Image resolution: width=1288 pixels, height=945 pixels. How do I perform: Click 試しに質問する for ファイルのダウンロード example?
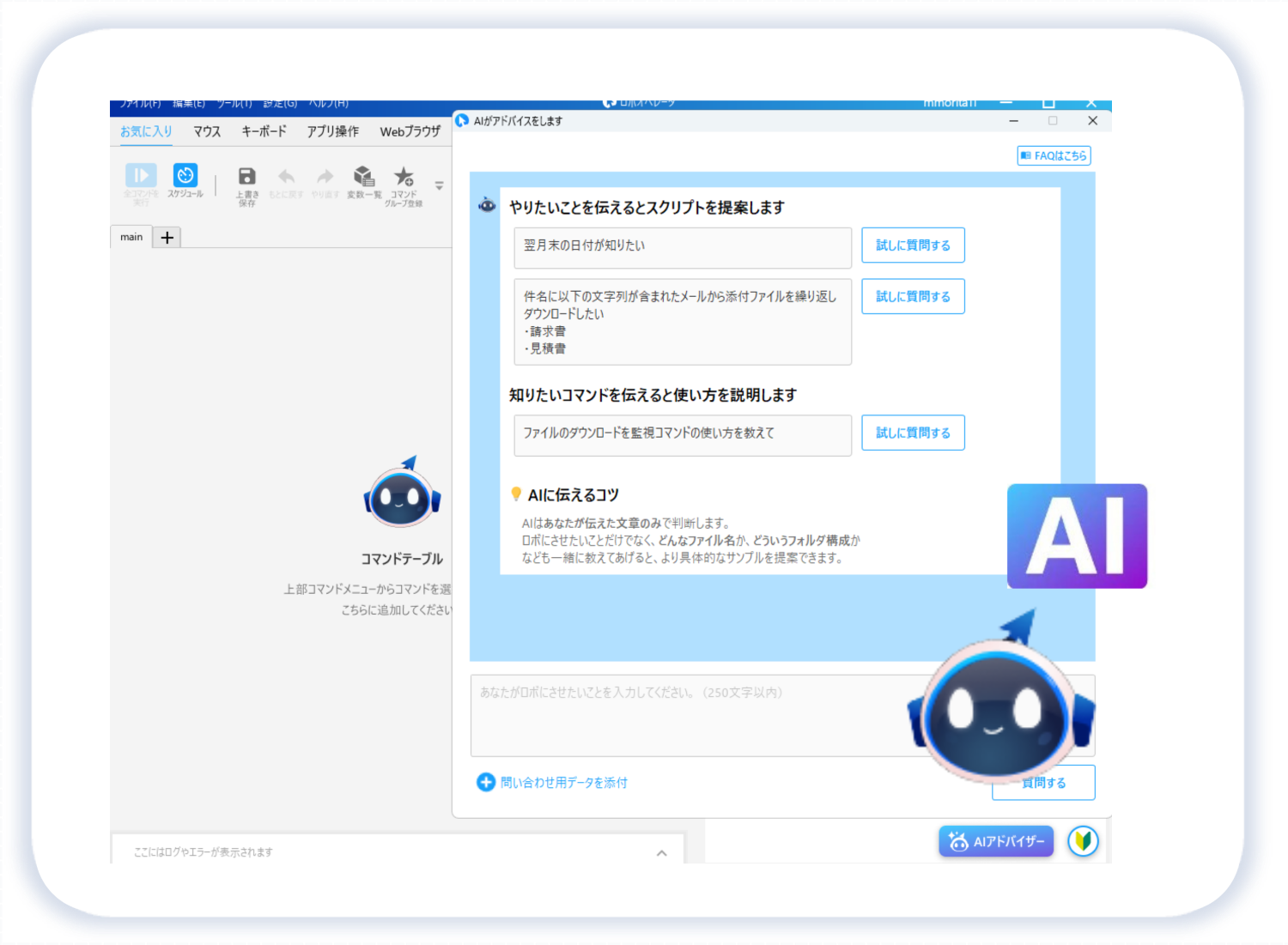(913, 433)
